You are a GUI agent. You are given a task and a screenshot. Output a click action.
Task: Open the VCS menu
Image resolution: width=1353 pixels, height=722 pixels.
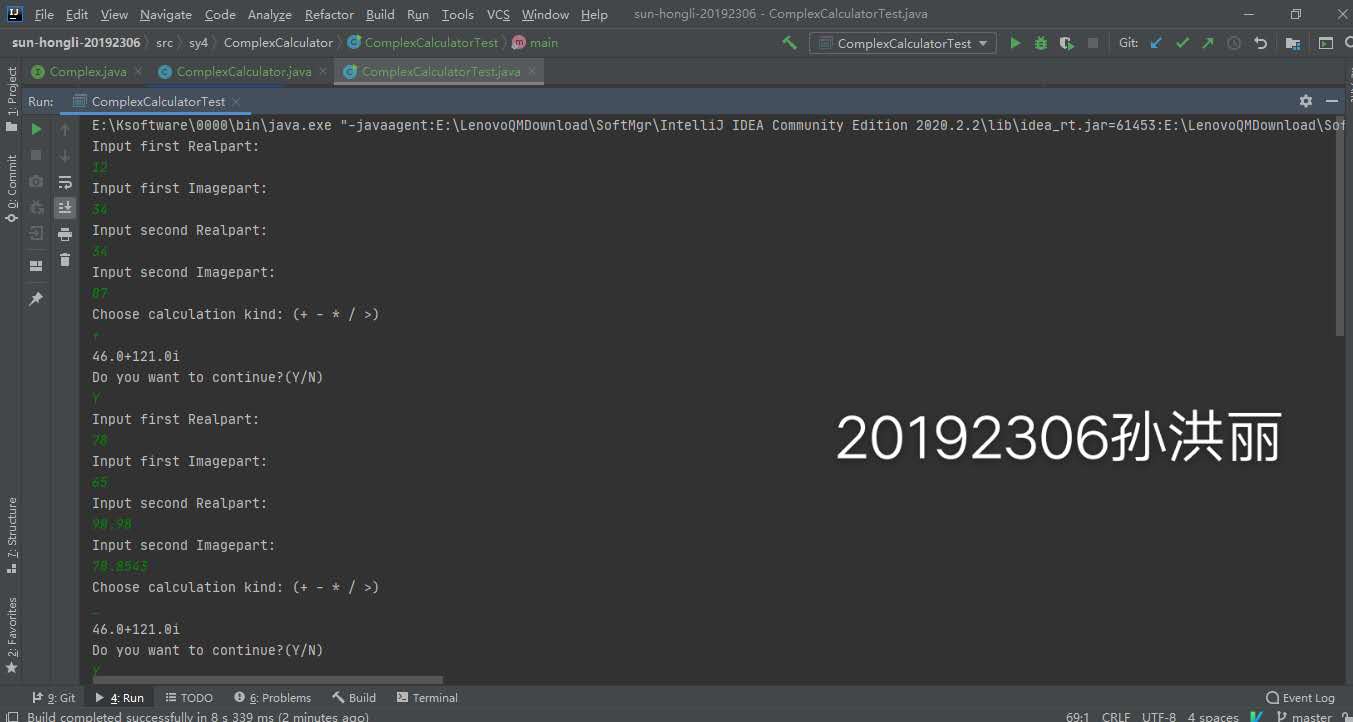coord(498,15)
